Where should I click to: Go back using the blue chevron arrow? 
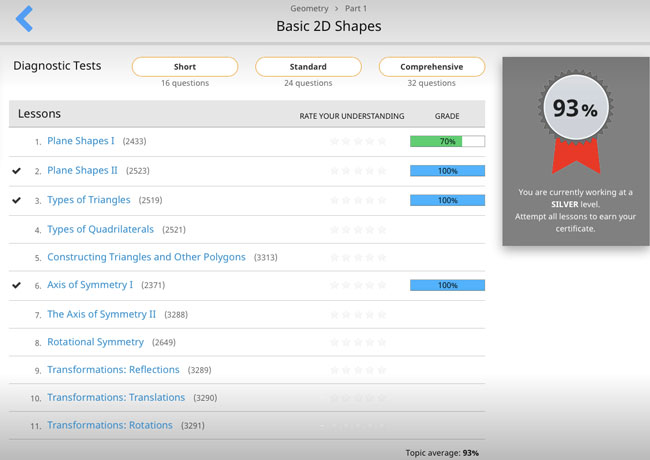[24, 19]
